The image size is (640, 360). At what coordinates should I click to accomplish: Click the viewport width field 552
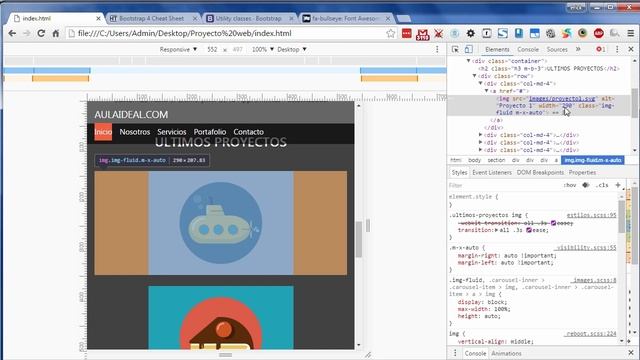coord(212,49)
